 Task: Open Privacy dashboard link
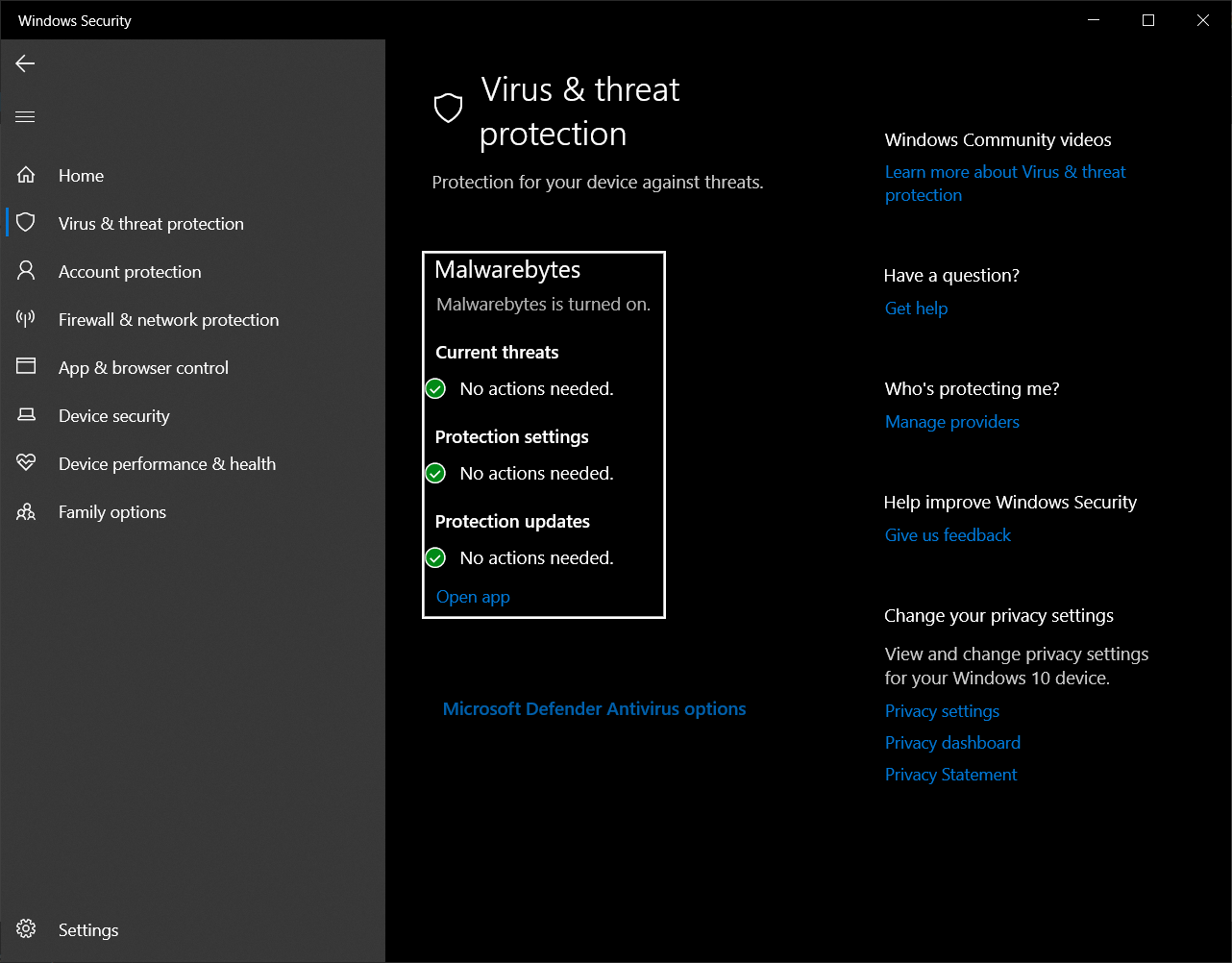[952, 743]
